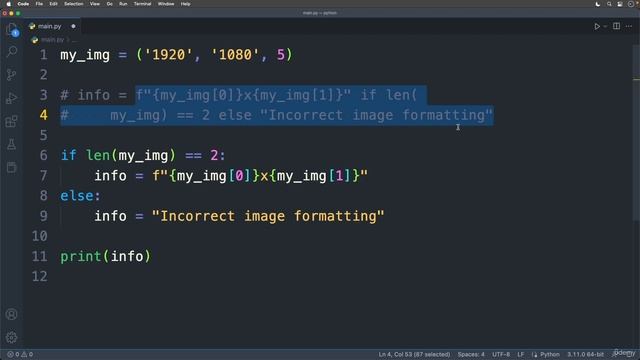
Task: Open the Selection menu
Action: tap(74, 4)
